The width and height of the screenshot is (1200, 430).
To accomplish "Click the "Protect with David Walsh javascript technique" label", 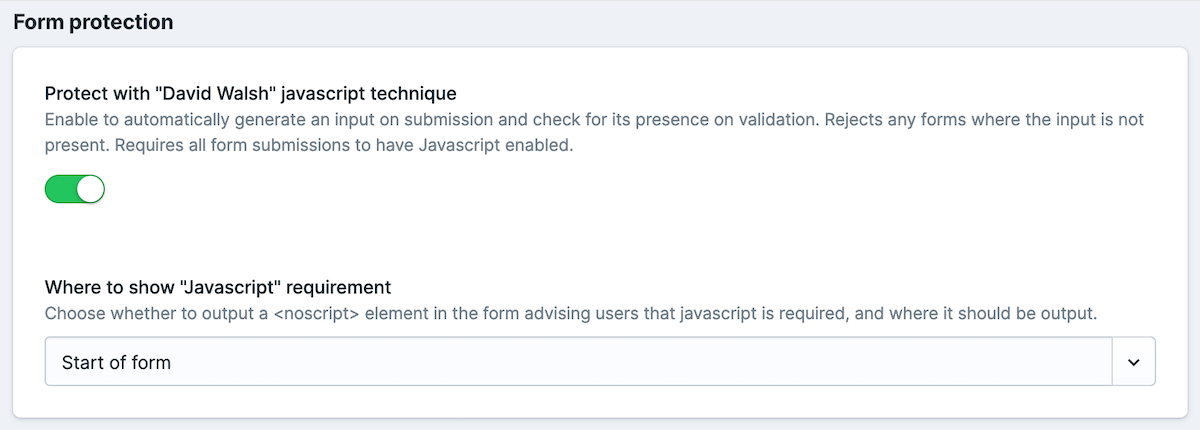I will (x=251, y=94).
